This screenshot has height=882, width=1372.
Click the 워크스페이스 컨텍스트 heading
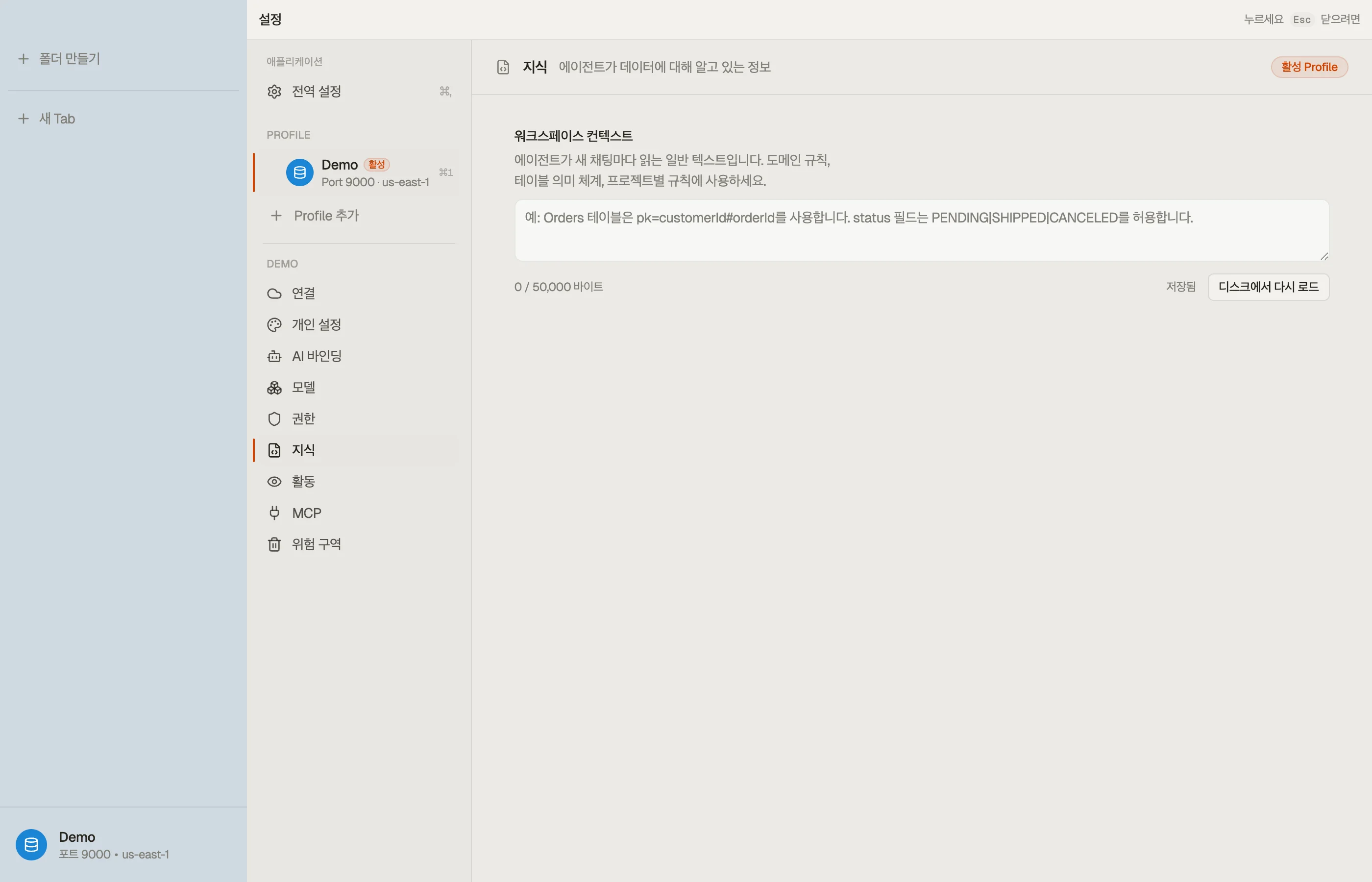coord(573,136)
